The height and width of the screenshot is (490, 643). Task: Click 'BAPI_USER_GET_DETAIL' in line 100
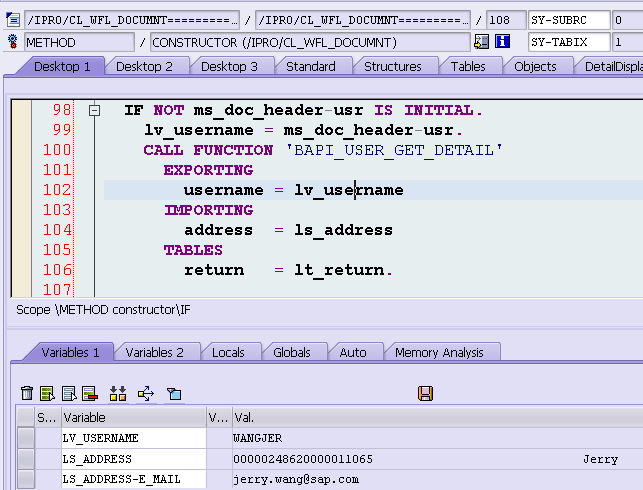[394, 150]
